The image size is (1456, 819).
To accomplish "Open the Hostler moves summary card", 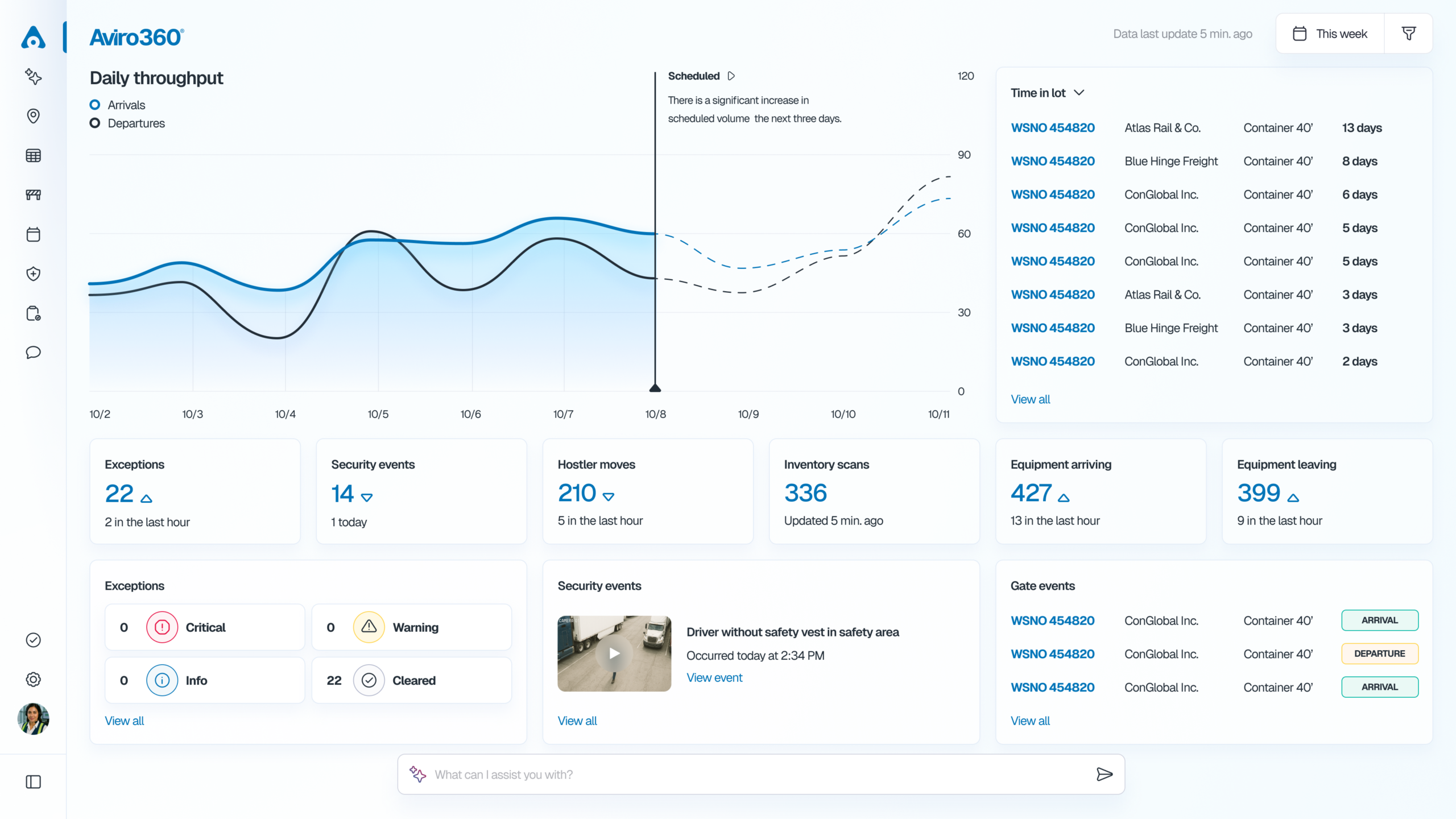I will (647, 491).
